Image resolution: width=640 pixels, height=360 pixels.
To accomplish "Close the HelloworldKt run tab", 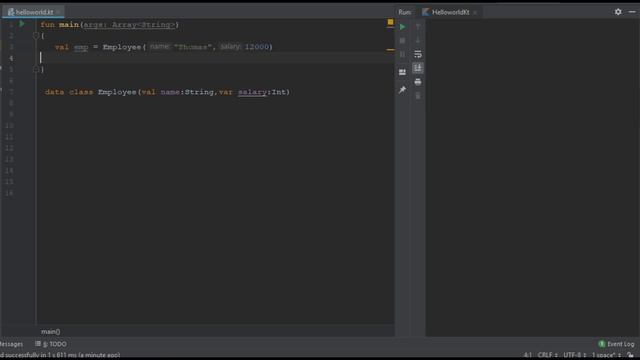I will pos(475,13).
